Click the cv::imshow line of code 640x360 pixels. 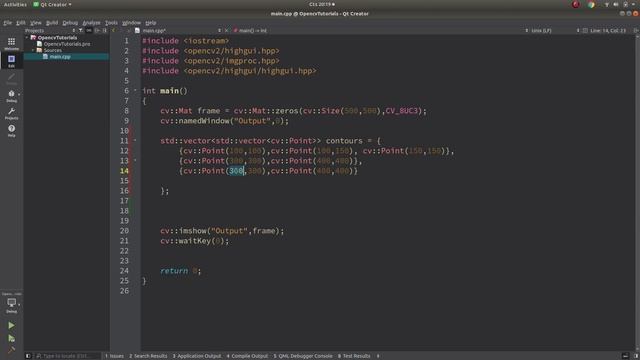[222, 231]
